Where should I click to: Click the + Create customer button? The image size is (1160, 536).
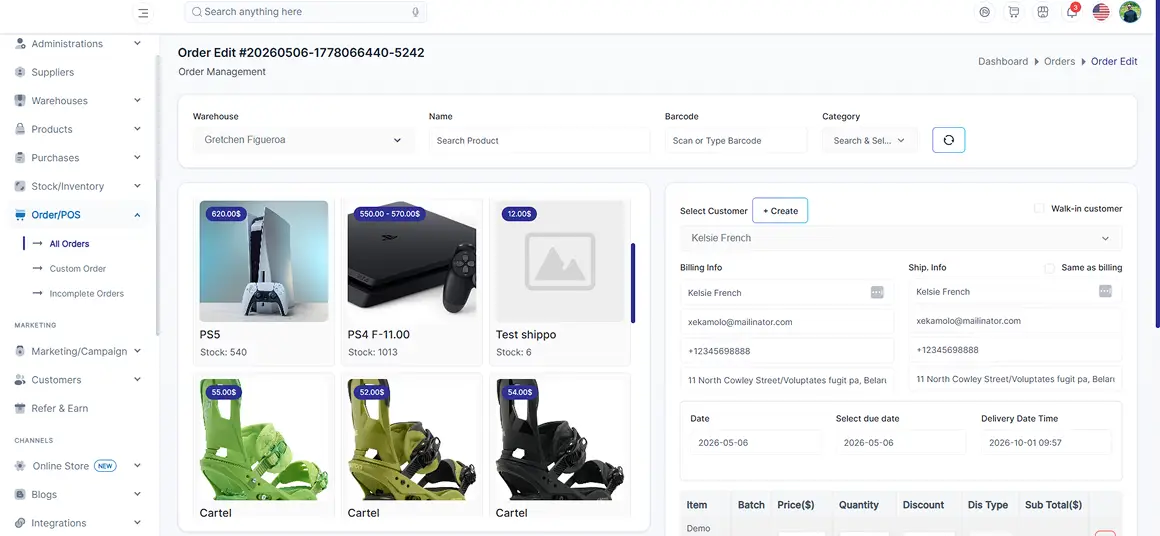[x=780, y=211]
